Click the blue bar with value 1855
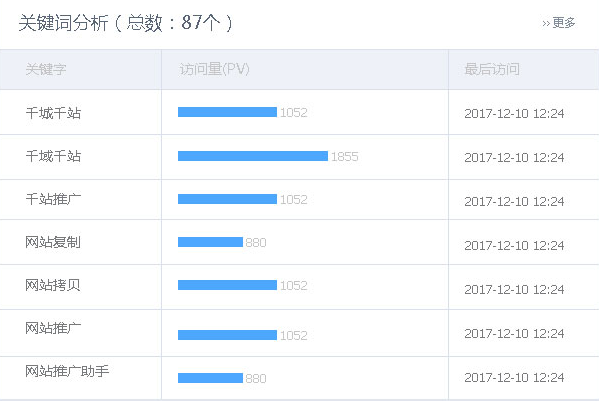Viewport: 599px width, 401px height. coord(253,156)
